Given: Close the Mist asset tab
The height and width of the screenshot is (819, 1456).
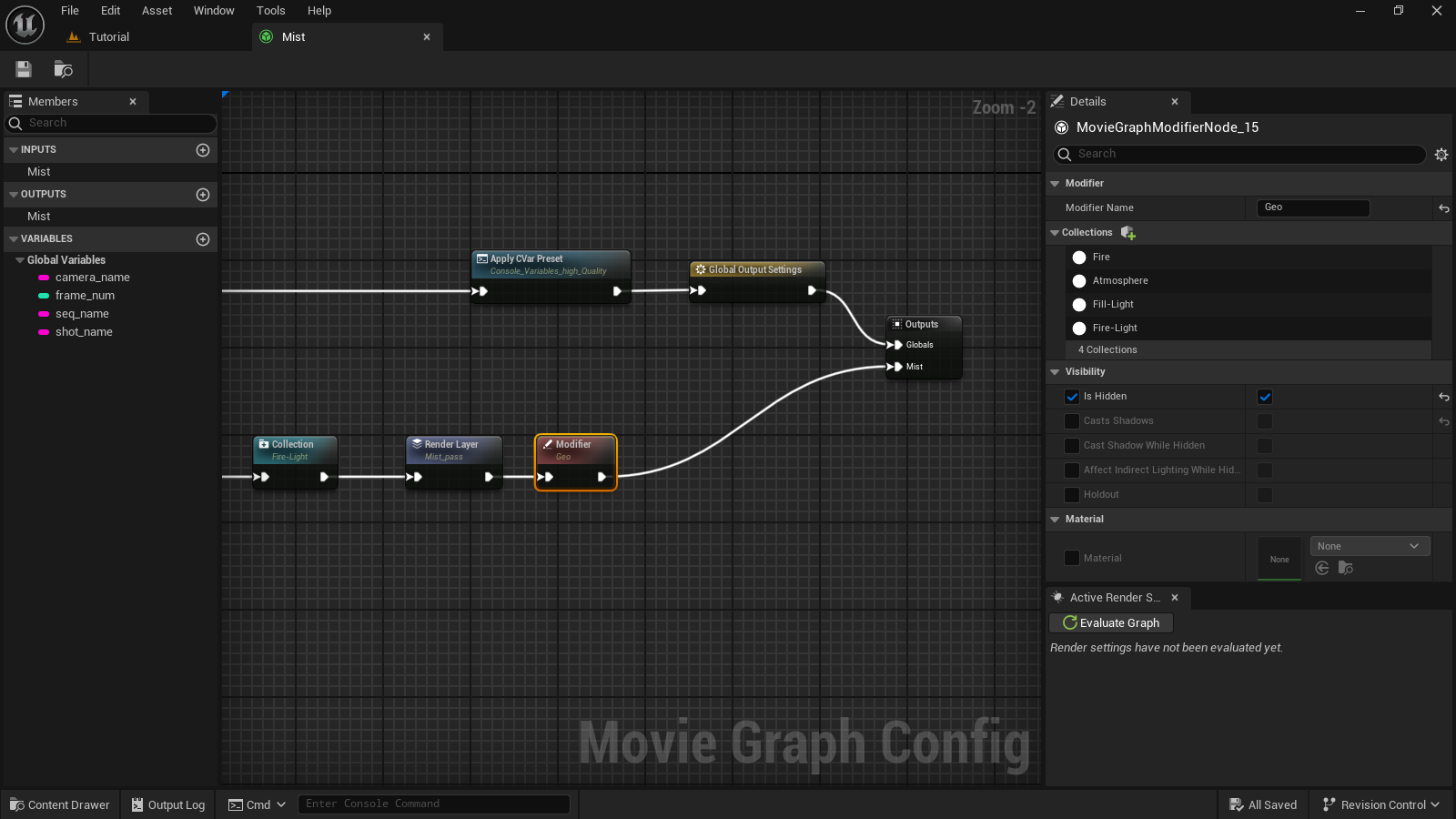Looking at the screenshot, I should (x=427, y=37).
